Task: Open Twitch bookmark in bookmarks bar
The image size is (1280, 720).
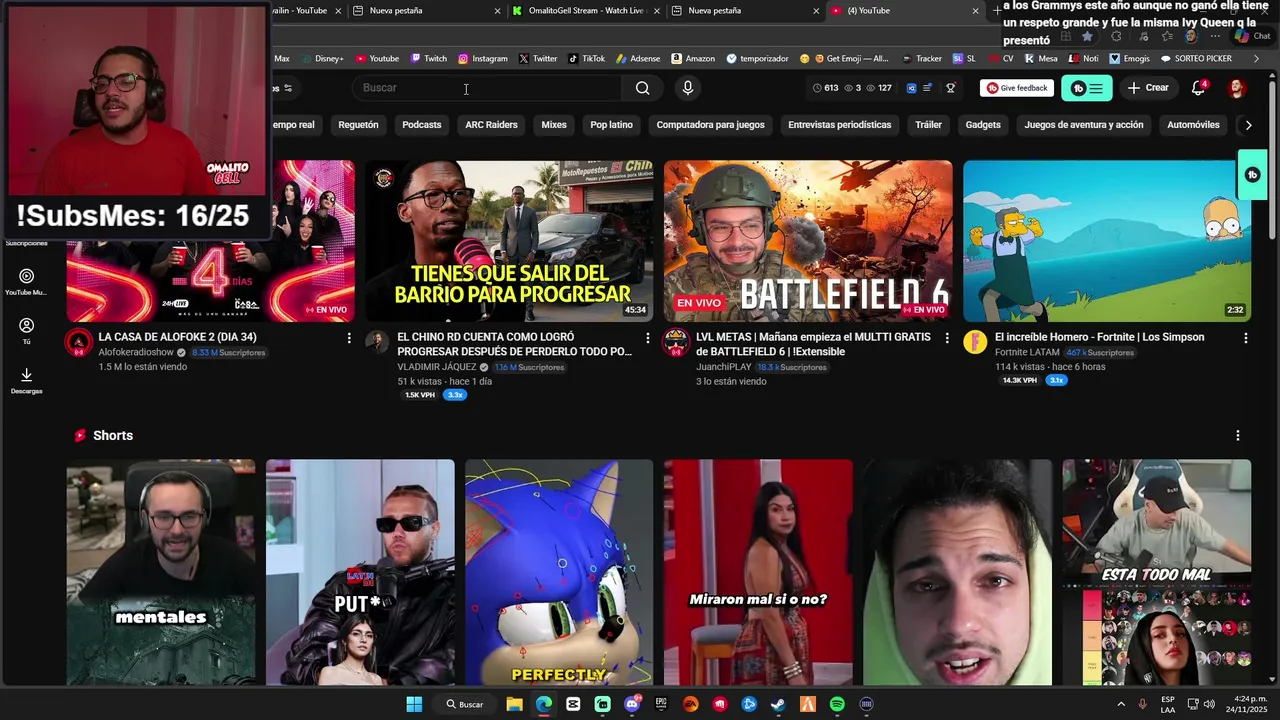Action: [427, 59]
